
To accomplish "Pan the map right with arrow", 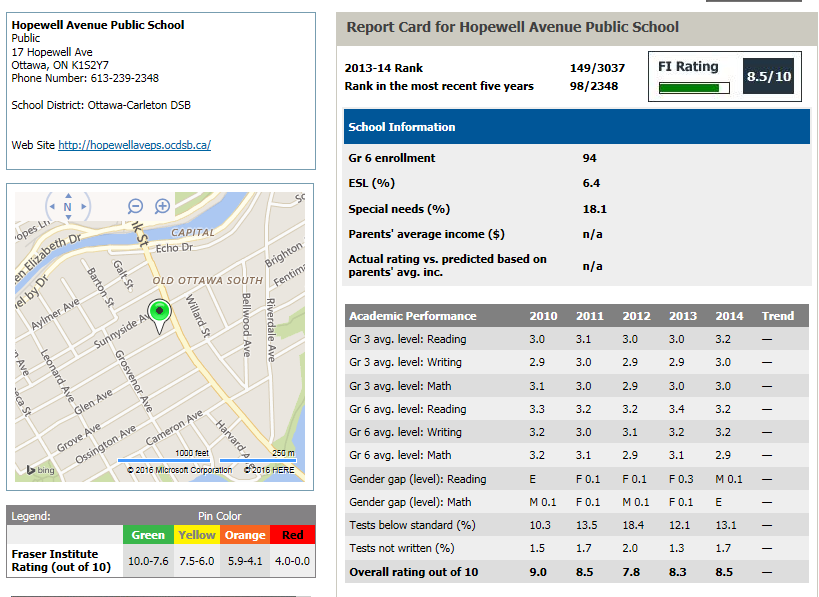I will pos(85,207).
